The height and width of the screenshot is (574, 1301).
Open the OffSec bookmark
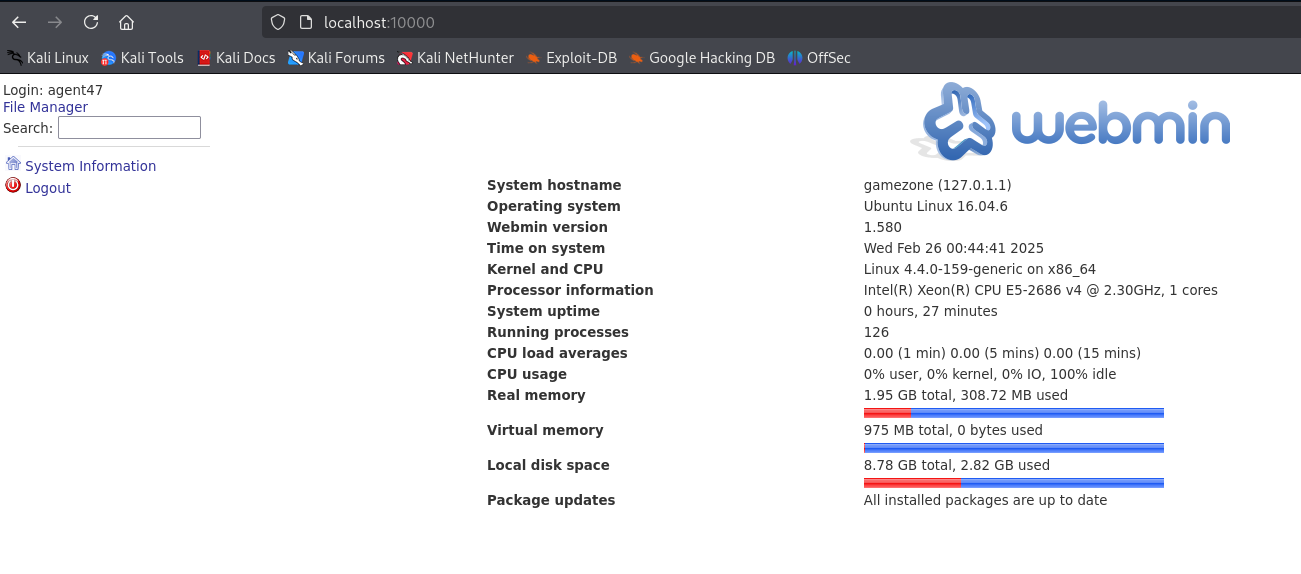pyautogui.click(x=819, y=58)
